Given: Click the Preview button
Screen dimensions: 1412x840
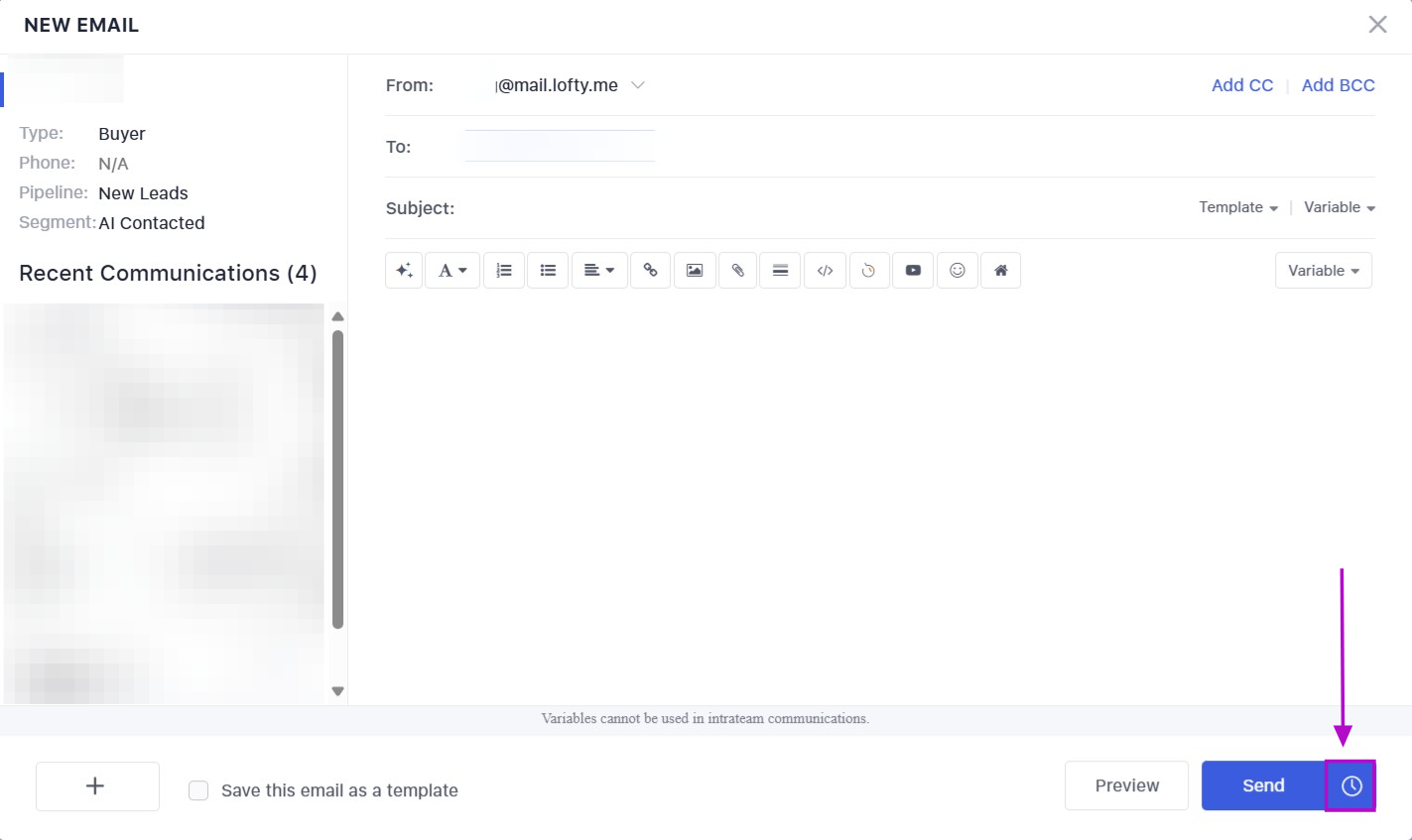Looking at the screenshot, I should (1126, 785).
